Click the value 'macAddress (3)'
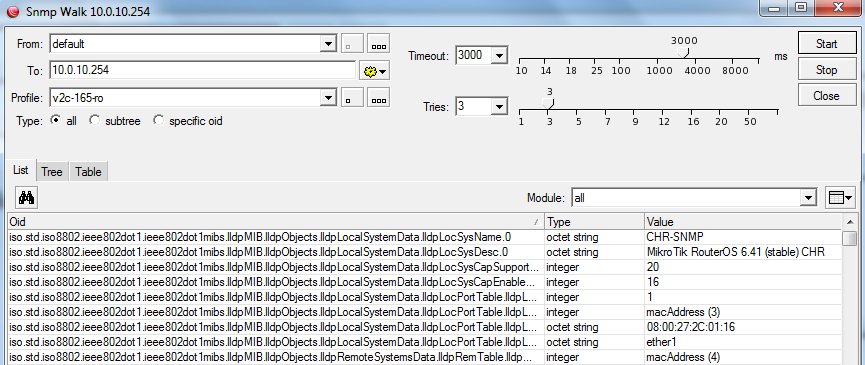 [683, 312]
